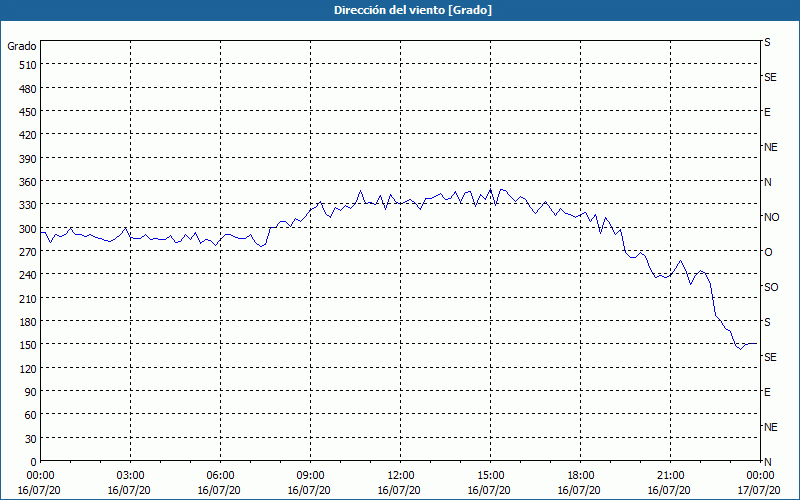800x500 pixels.
Task: Select the E compass label aligned with 90
Action: 767,392
